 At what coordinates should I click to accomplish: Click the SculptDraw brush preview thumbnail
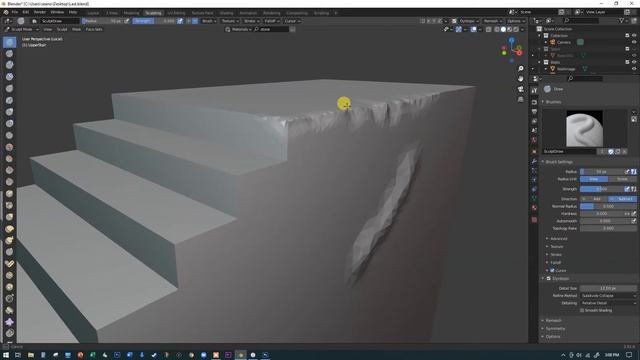(x=584, y=129)
